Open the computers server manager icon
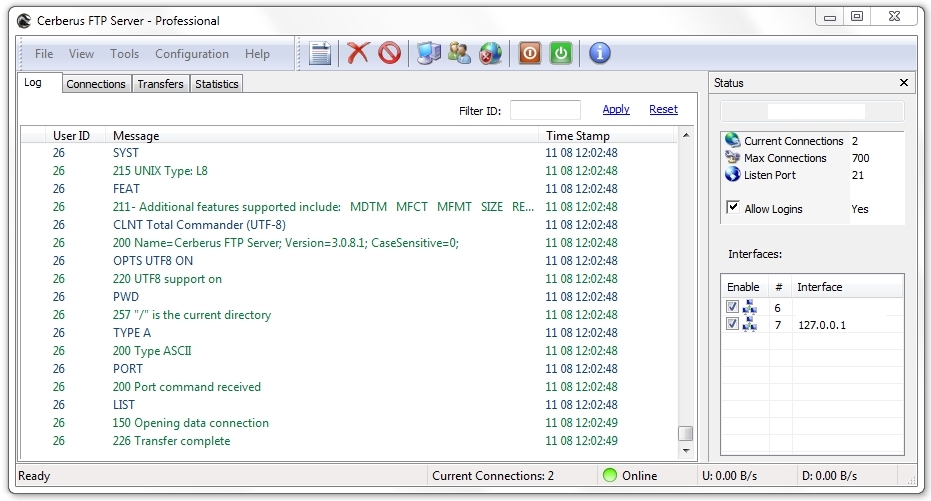Viewport: 931px width, 501px height. (x=428, y=53)
